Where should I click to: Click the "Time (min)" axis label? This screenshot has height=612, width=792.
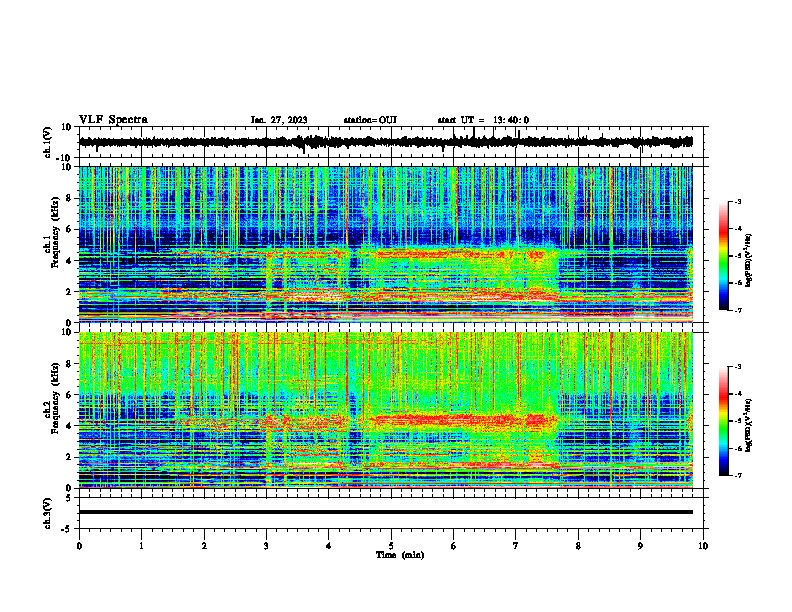coord(400,555)
